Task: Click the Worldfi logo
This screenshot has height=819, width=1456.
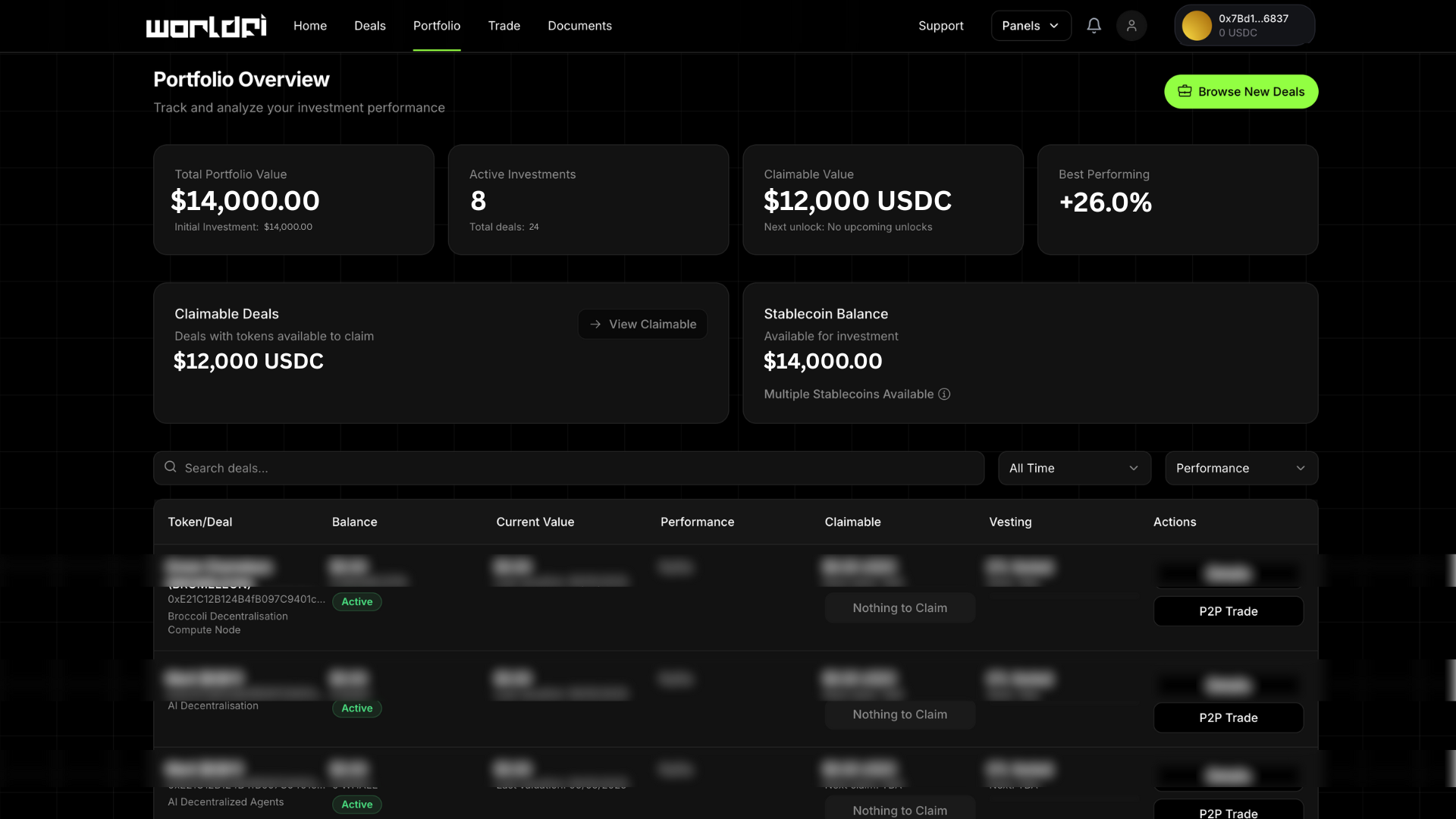Action: (x=206, y=26)
